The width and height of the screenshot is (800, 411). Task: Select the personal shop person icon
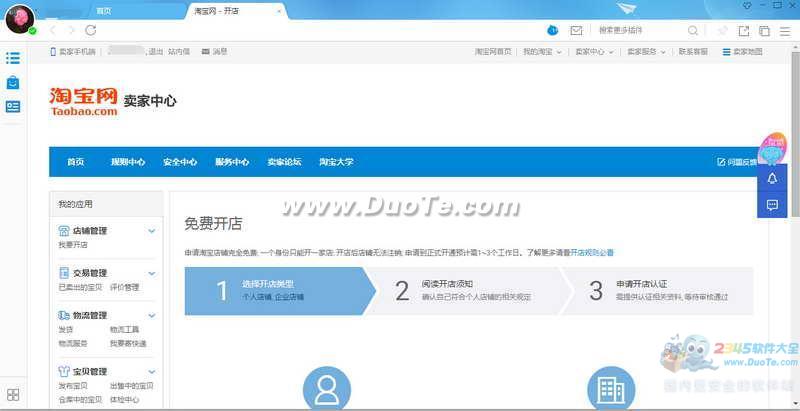pyautogui.click(x=327, y=389)
